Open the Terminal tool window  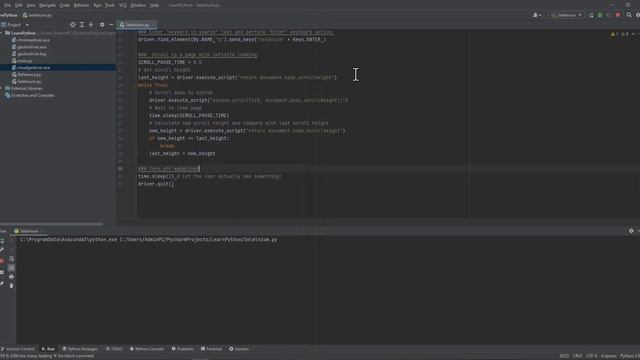click(211, 349)
